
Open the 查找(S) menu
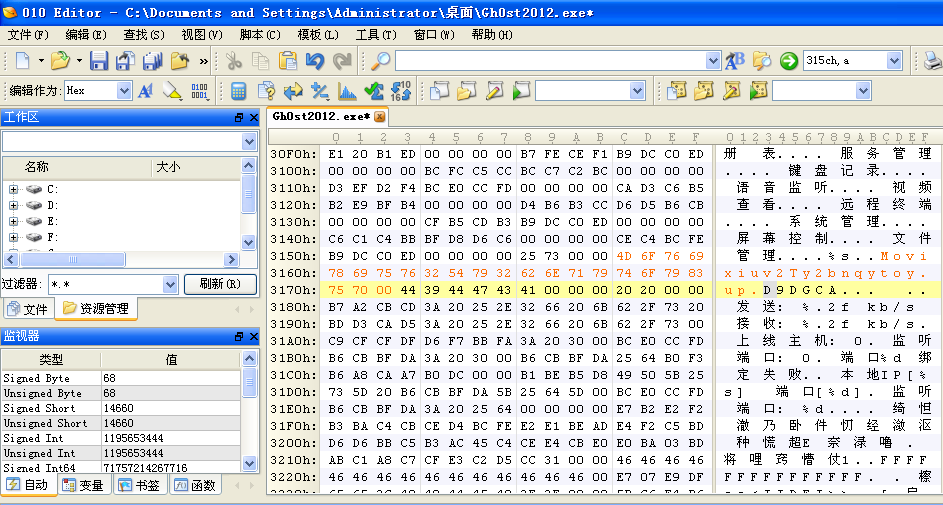144,35
